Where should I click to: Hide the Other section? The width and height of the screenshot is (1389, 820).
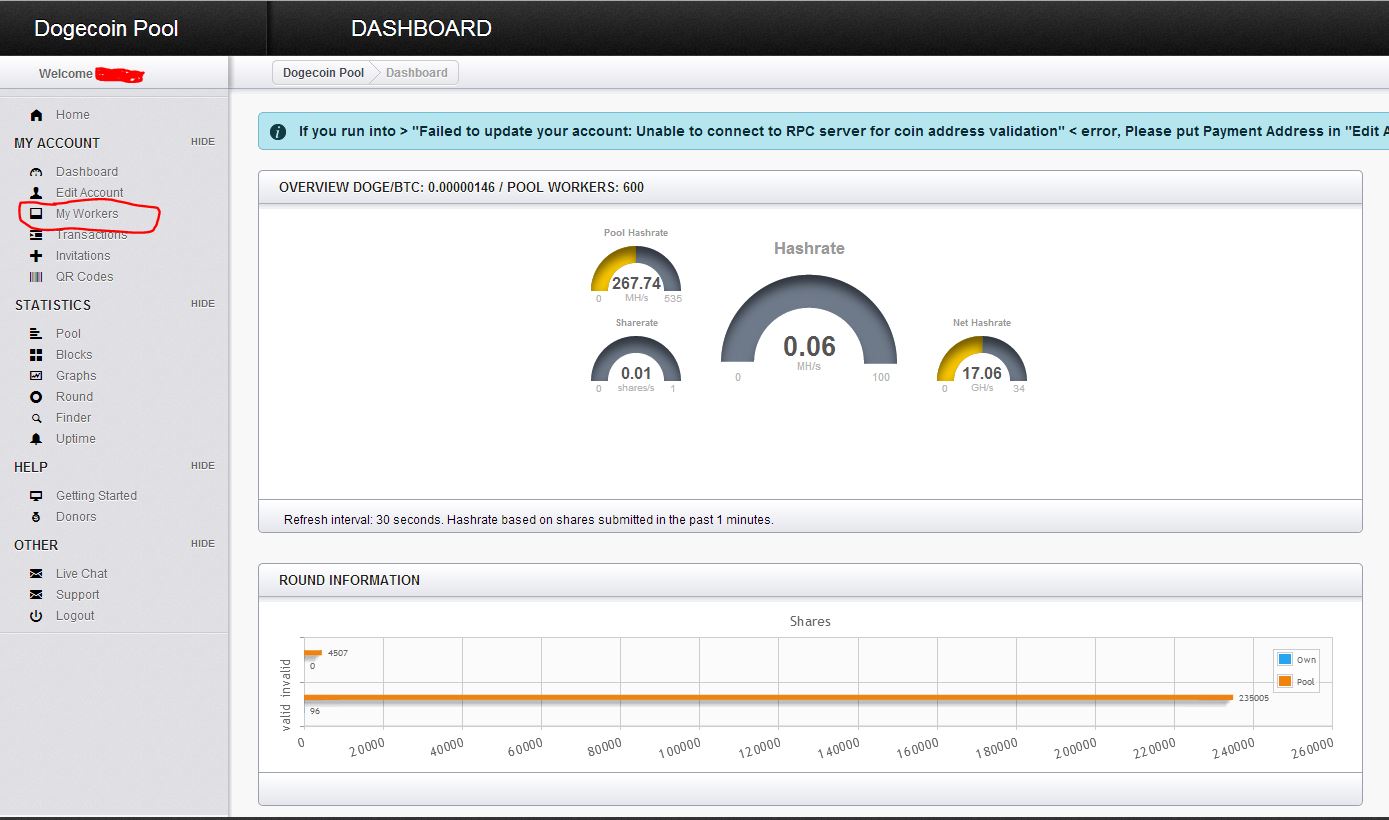pyautogui.click(x=203, y=544)
